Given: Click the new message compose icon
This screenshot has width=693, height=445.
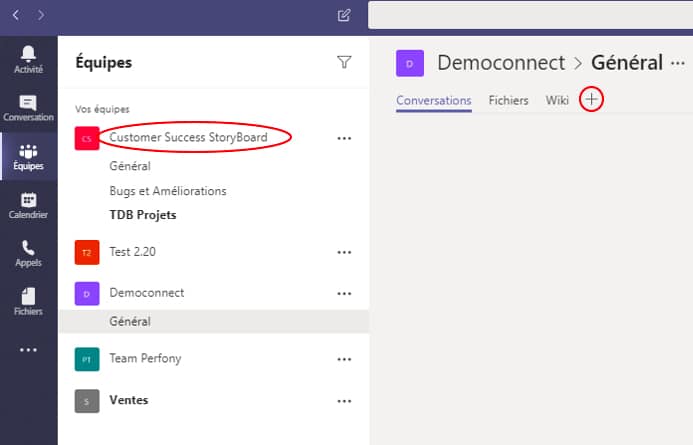Looking at the screenshot, I should pos(344,15).
